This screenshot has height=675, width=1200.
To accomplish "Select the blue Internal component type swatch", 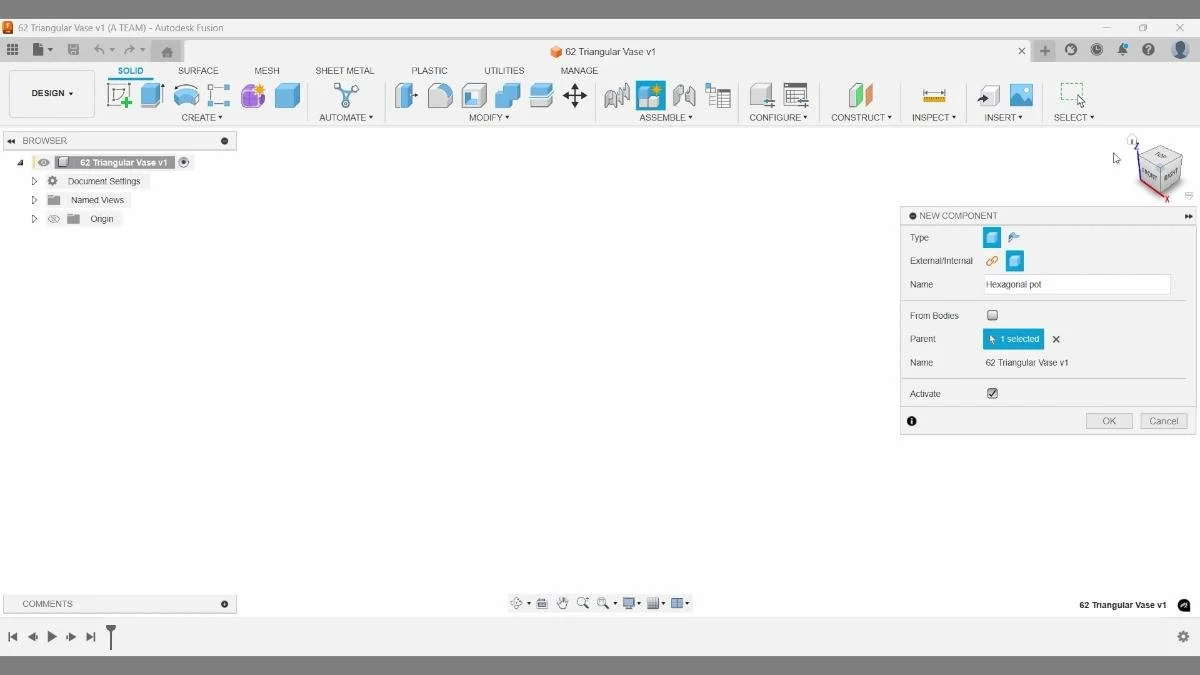I will click(x=1014, y=260).
